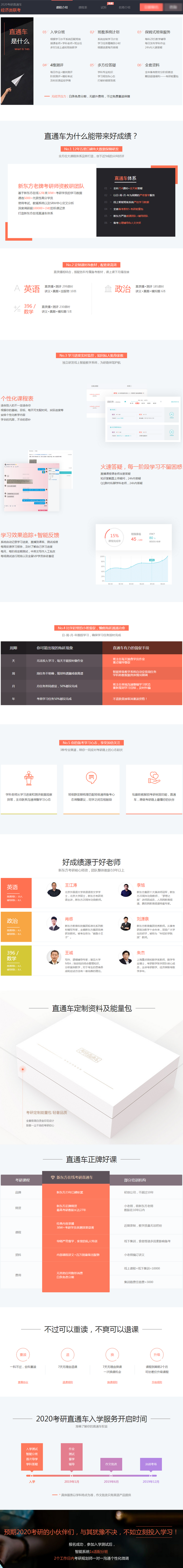Click teacher 王诚's portrait

click(x=55, y=958)
